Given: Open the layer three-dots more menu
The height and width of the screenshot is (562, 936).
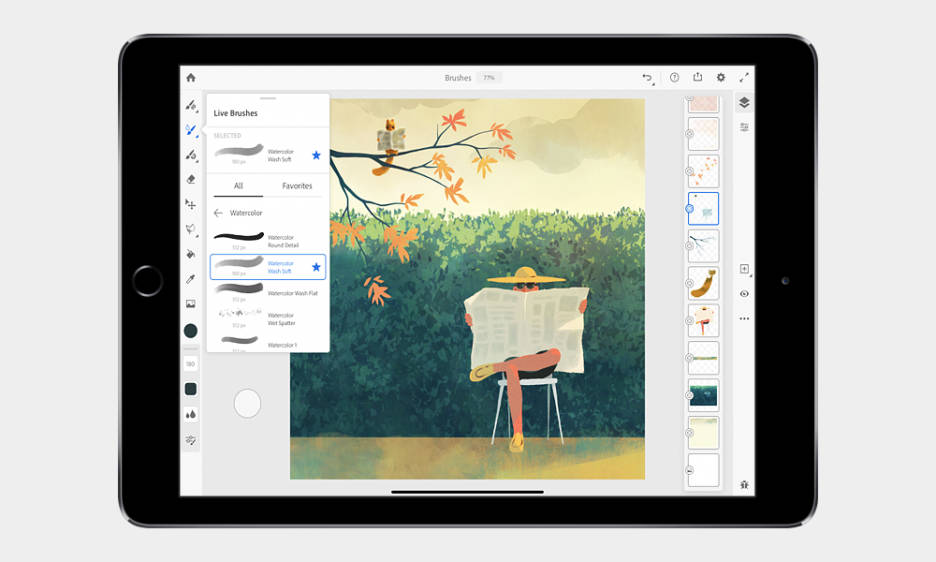Looking at the screenshot, I should [x=744, y=319].
